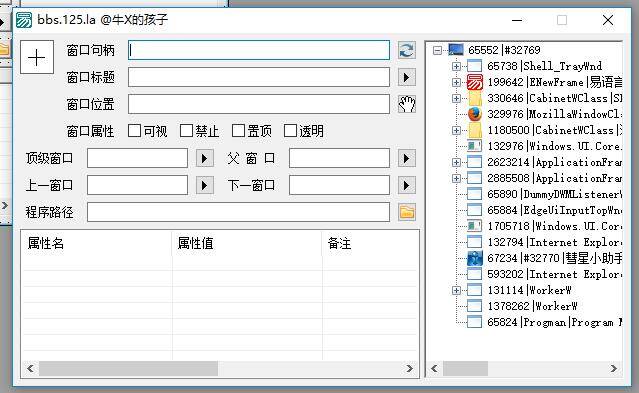Click the folder icon of 330646 CabinetWClass
The image size is (639, 393).
[474, 98]
